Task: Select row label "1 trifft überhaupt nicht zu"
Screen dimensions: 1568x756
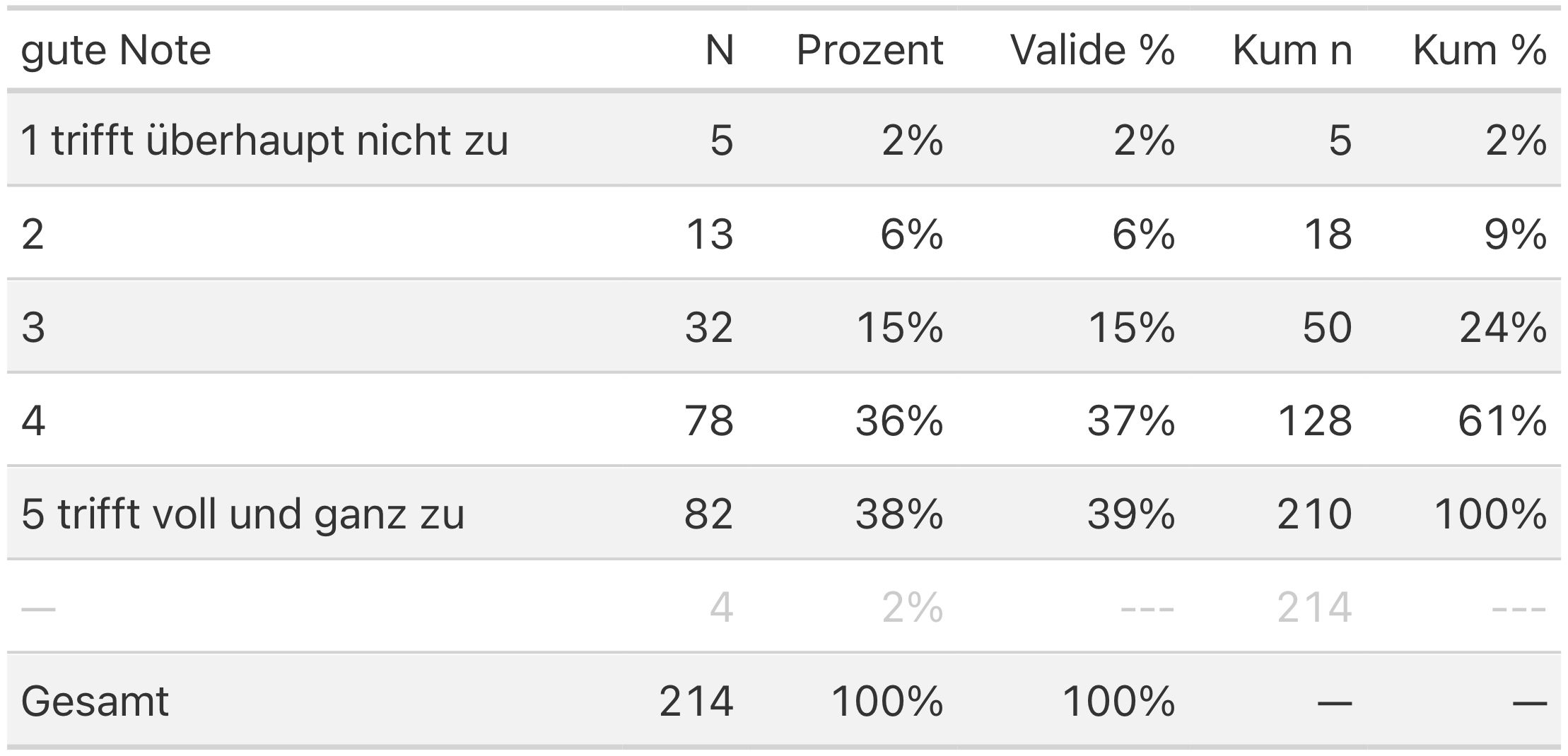Action: click(x=264, y=140)
